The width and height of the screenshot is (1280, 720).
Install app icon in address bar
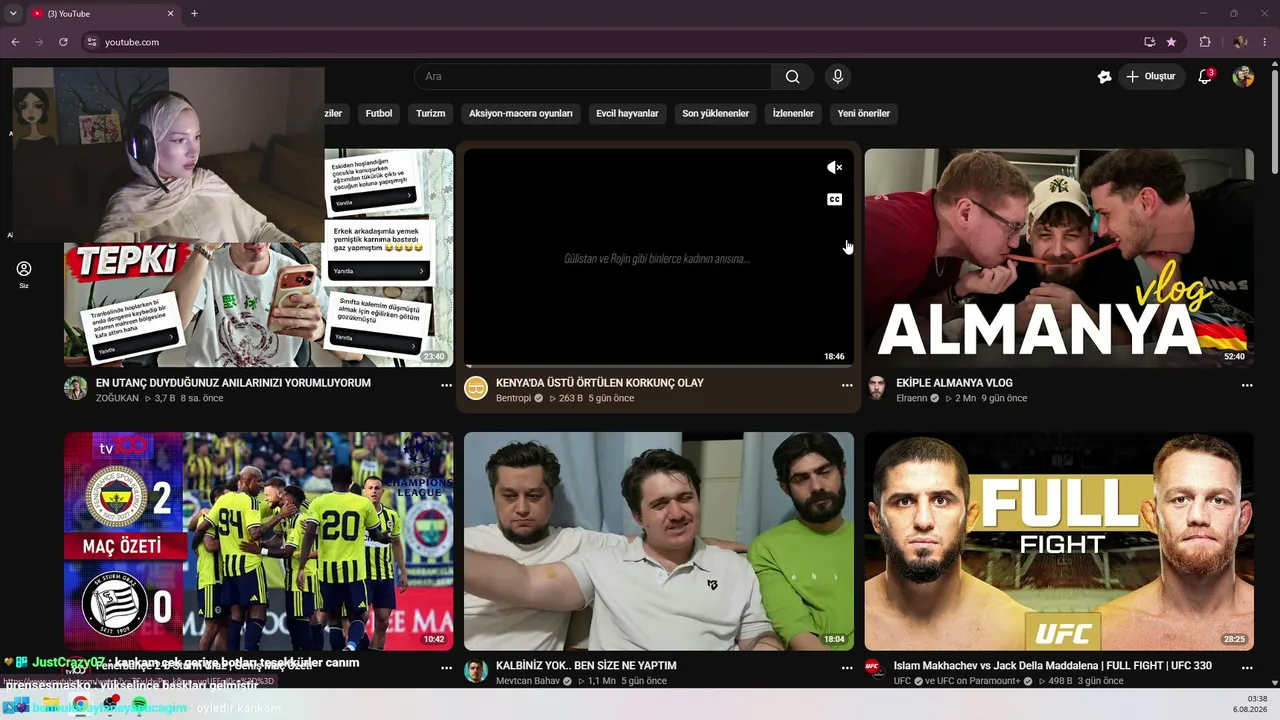pos(1149,42)
